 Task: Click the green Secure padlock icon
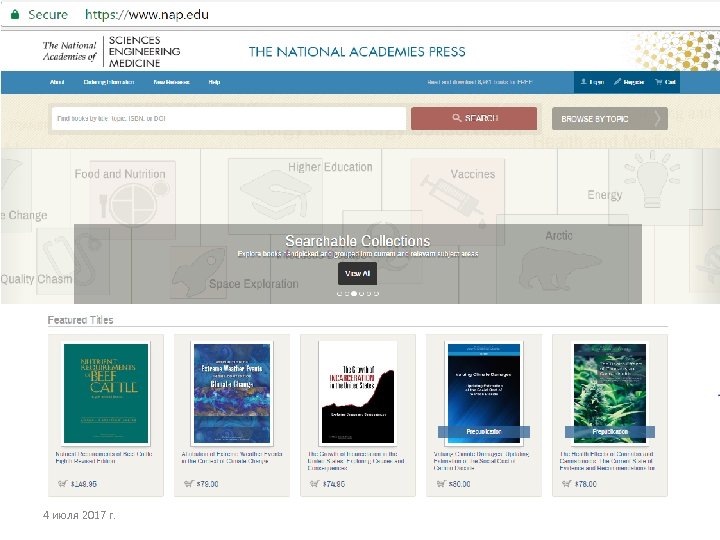(15, 14)
